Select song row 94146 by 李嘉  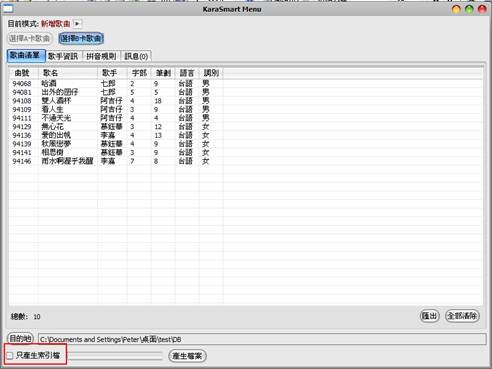tap(246, 161)
